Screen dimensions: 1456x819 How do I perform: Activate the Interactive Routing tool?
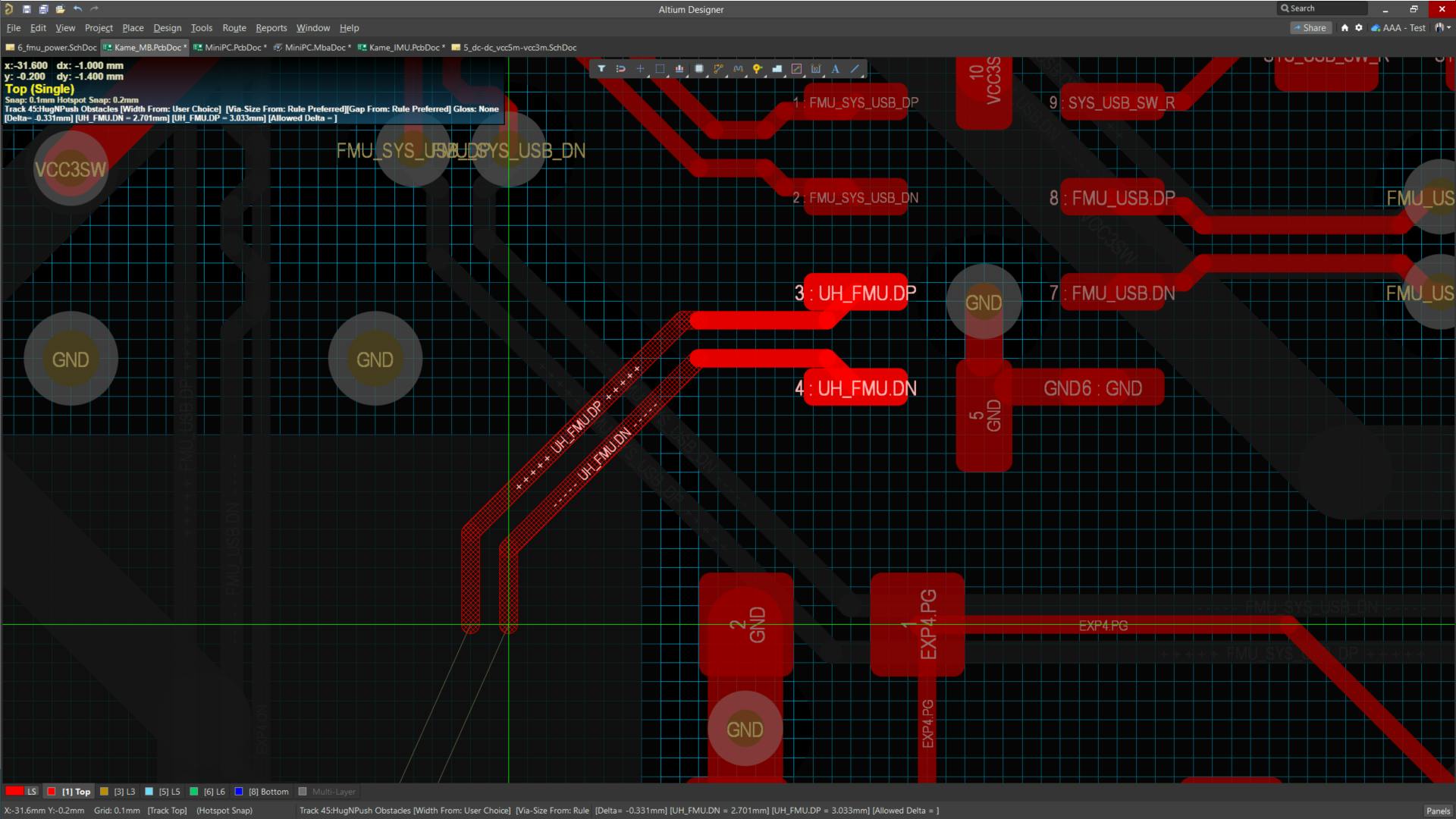(x=719, y=68)
